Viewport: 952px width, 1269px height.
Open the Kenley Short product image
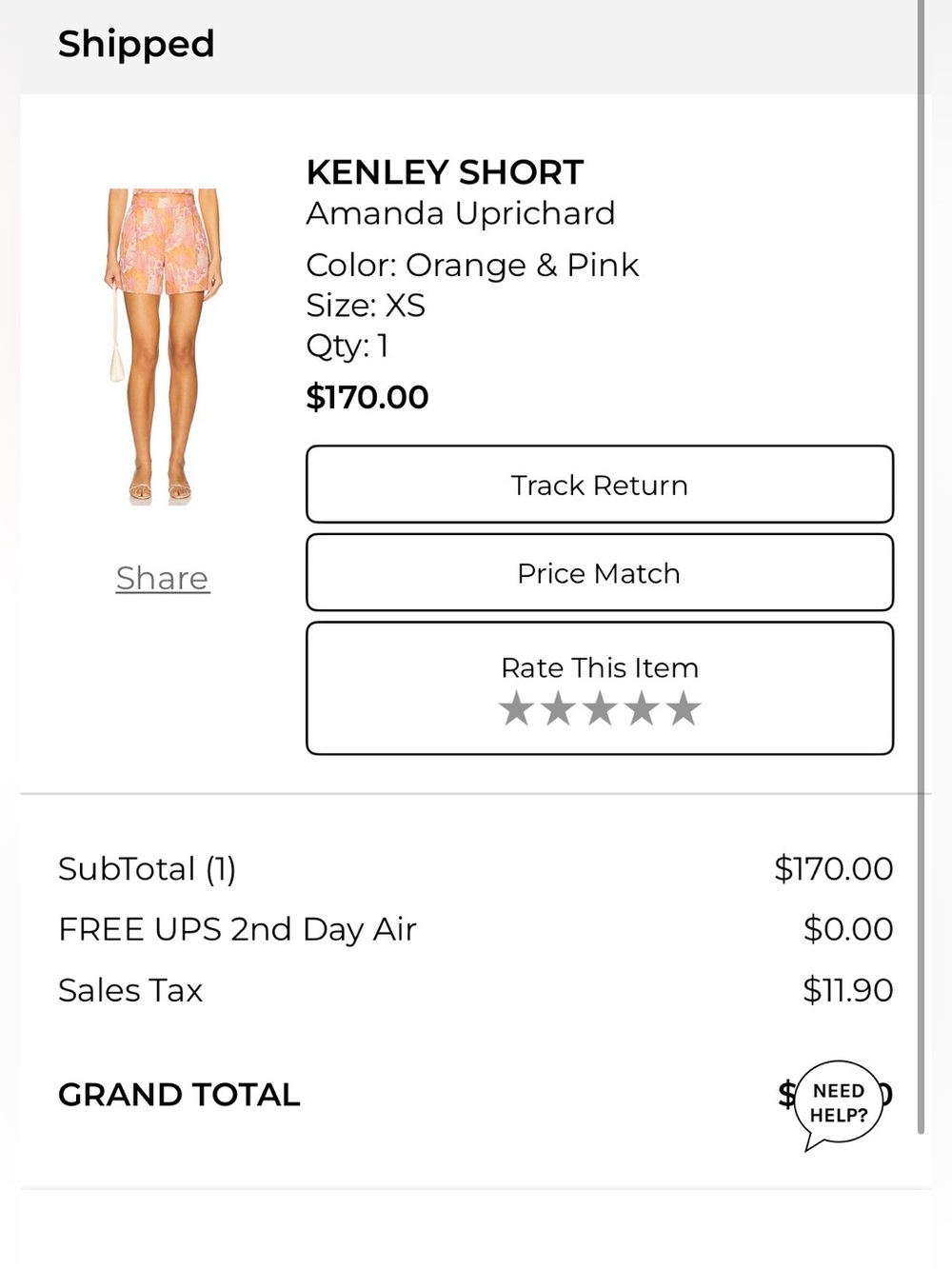pyautogui.click(x=163, y=346)
